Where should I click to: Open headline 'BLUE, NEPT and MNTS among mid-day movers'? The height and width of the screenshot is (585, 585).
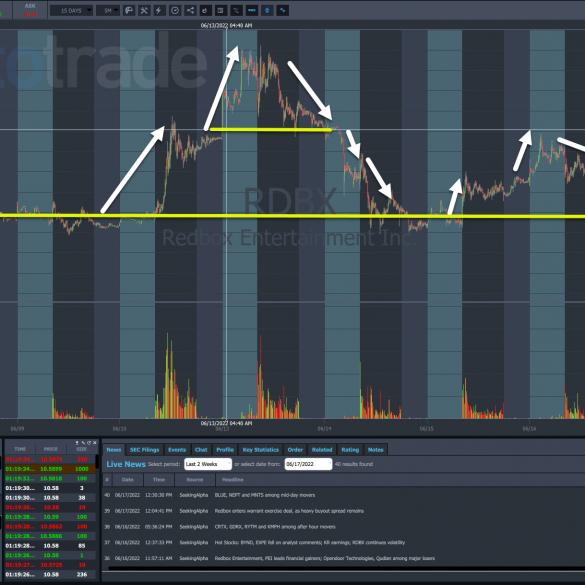(x=265, y=495)
